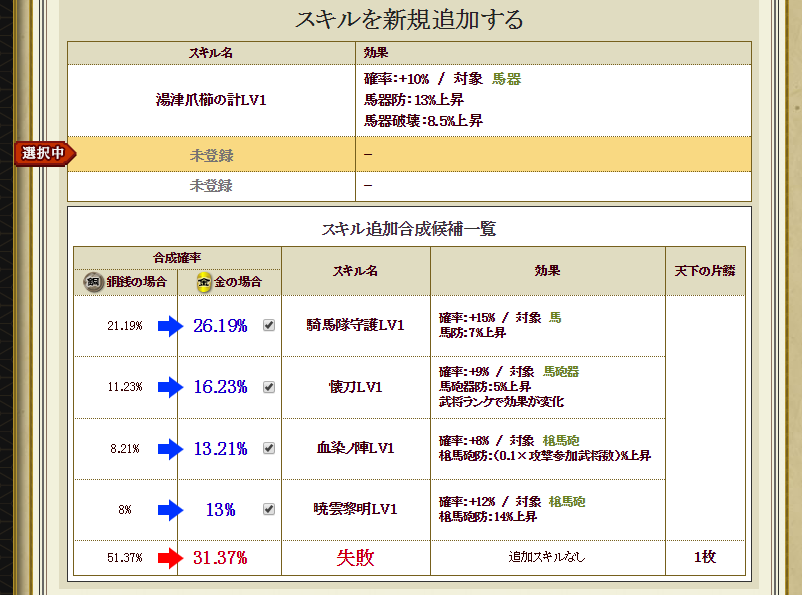
Task: Click the copper failure rate 51.37%
Action: 125,558
